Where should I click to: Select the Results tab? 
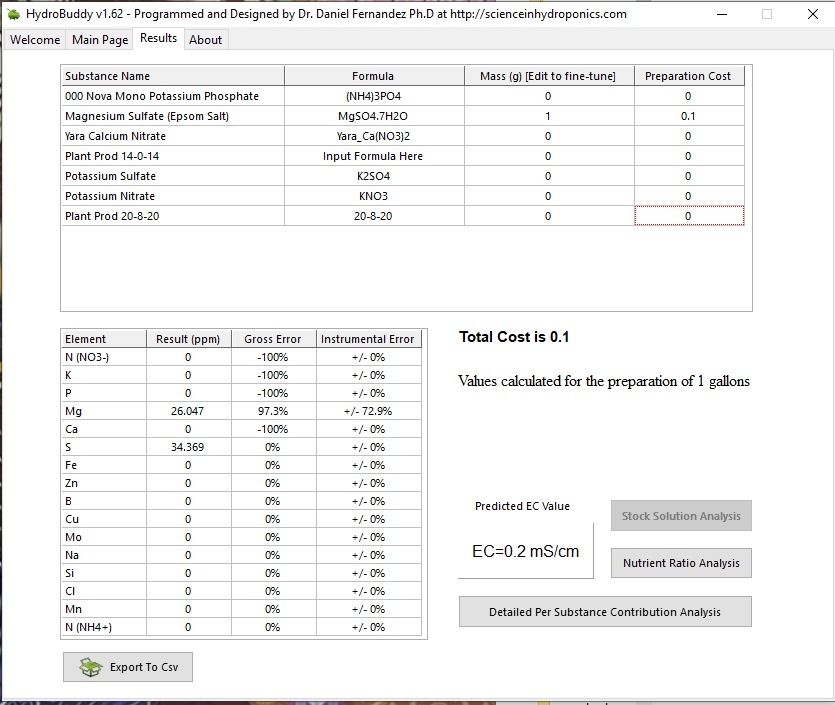point(158,38)
